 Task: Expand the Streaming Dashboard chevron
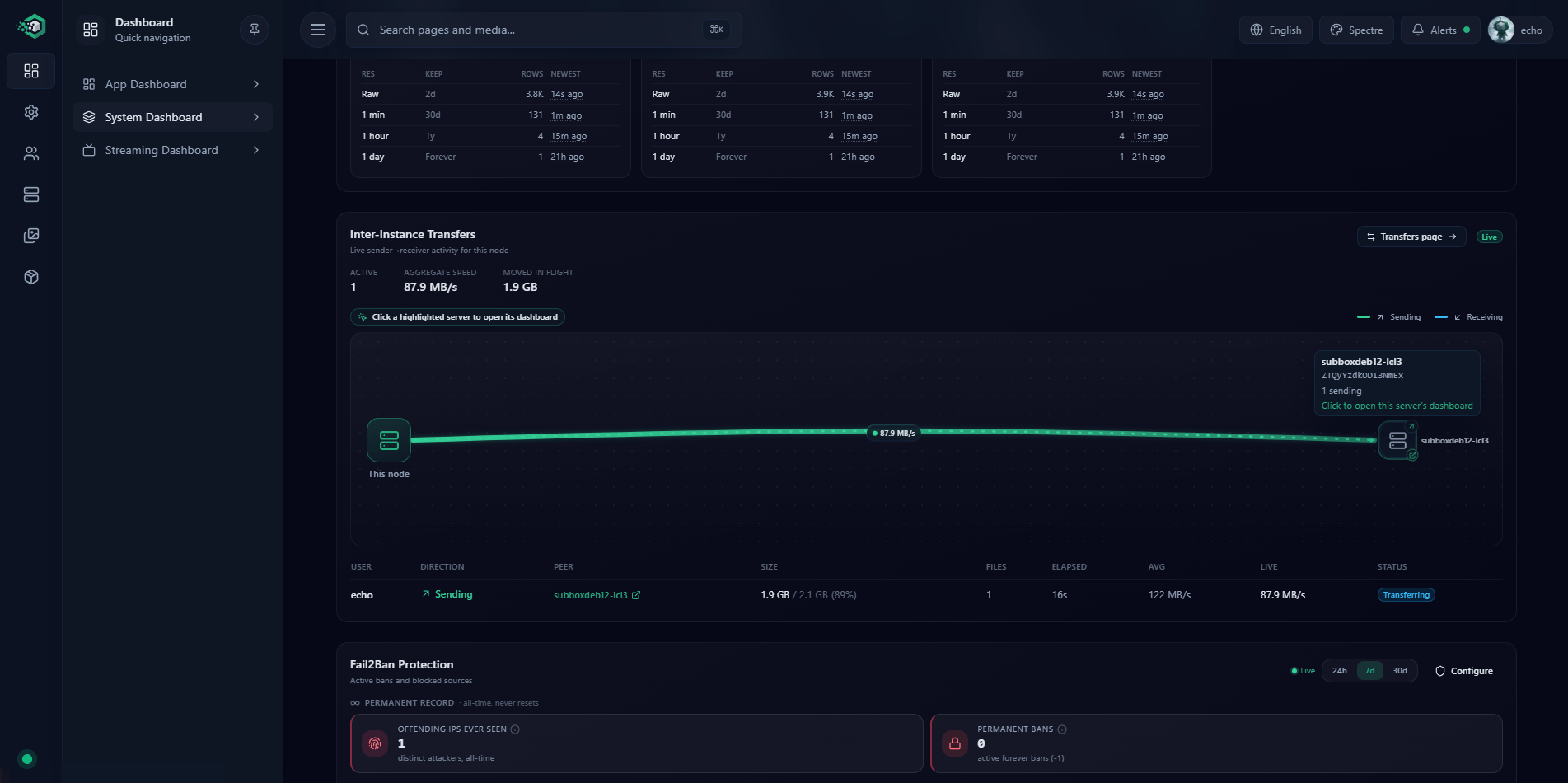click(256, 150)
